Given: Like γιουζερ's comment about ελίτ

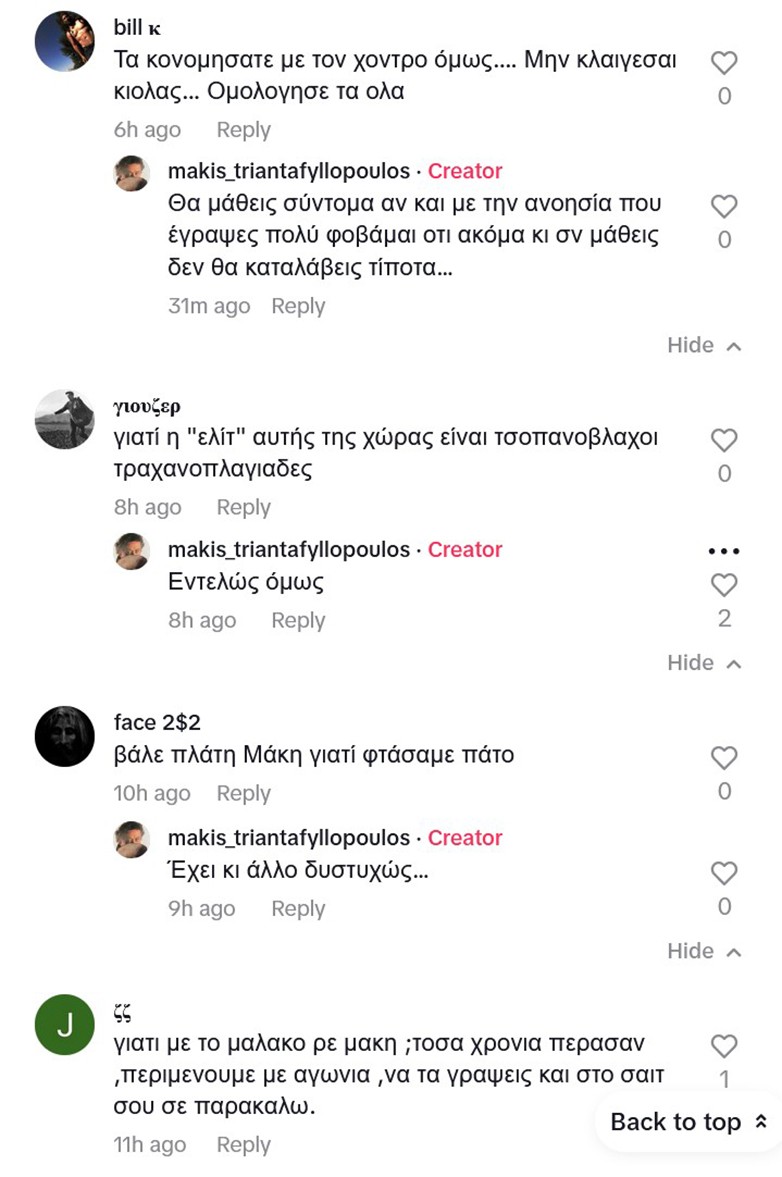Looking at the screenshot, I should tap(724, 441).
